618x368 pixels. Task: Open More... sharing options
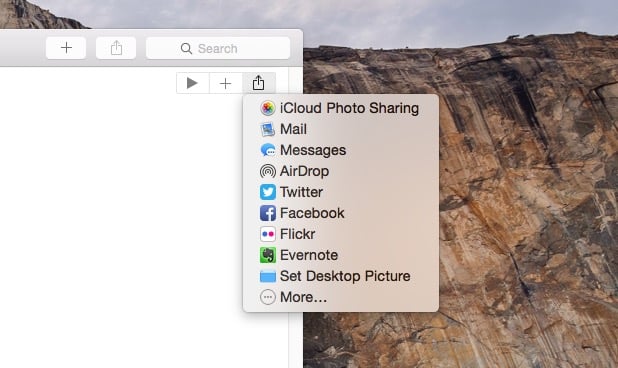pos(341,297)
